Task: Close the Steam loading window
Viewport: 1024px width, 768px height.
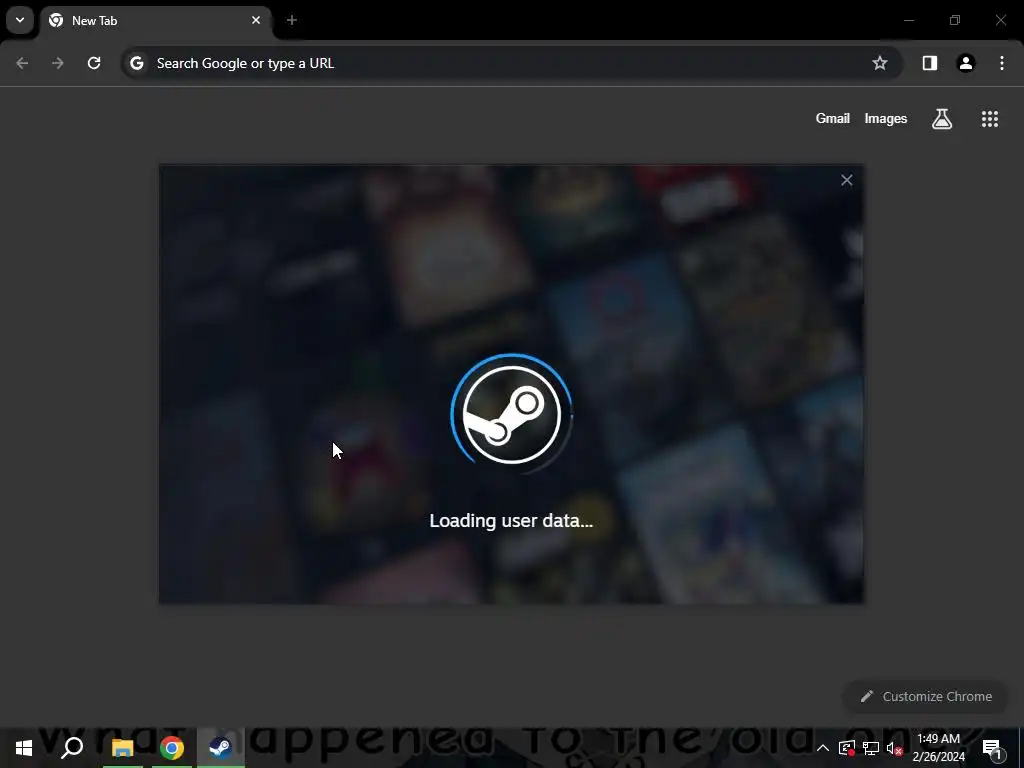Action: pyautogui.click(x=847, y=180)
